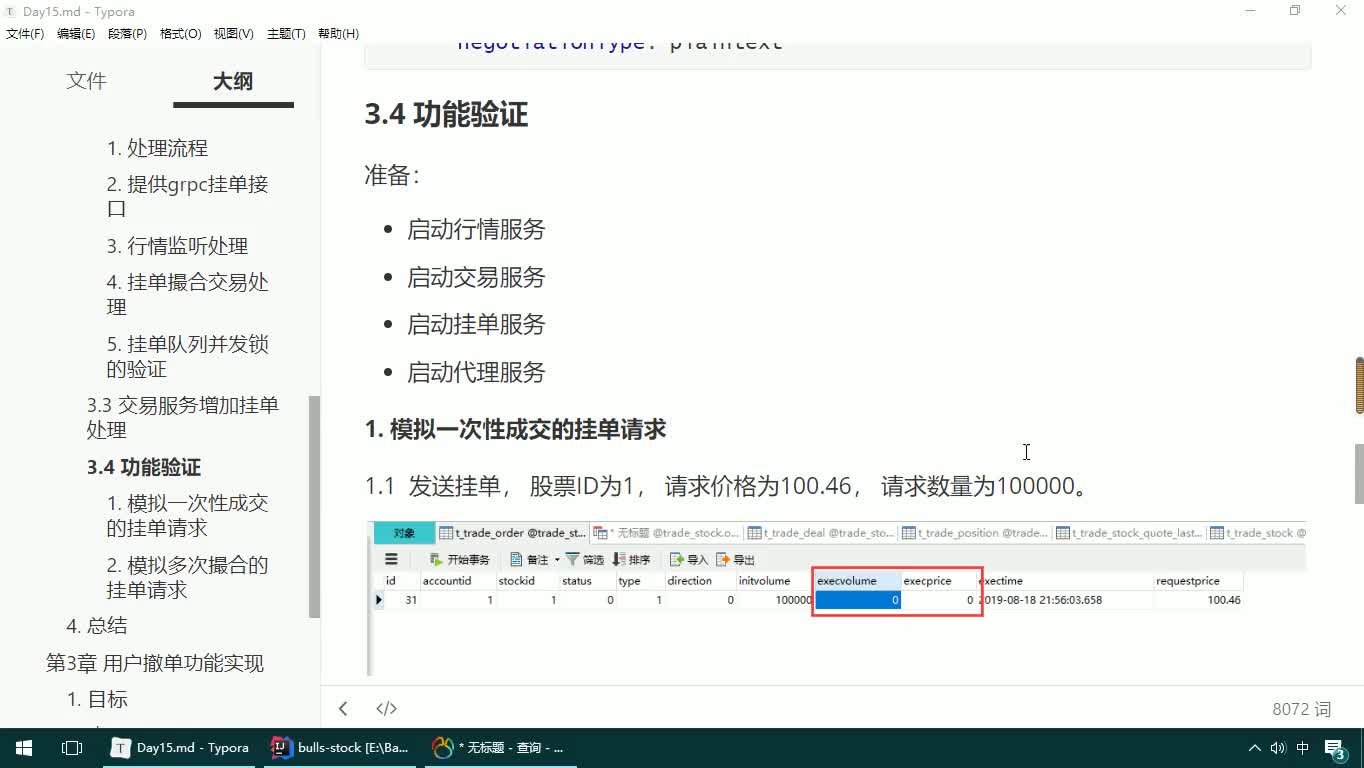
Task: Jump to outline 3.3 交易服务增加挂单处理
Action: pyautogui.click(x=183, y=418)
